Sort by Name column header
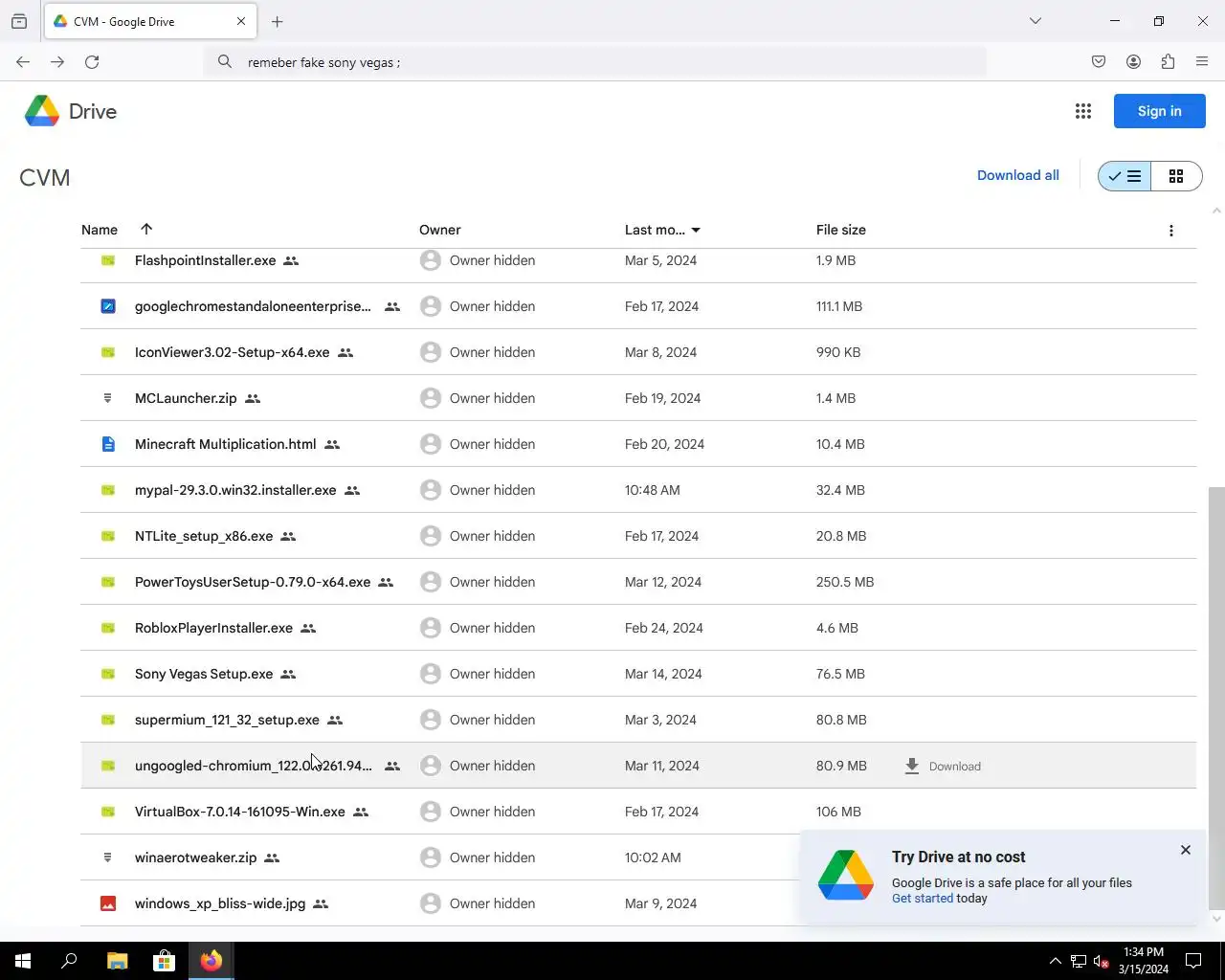Image resolution: width=1225 pixels, height=980 pixels. (100, 230)
